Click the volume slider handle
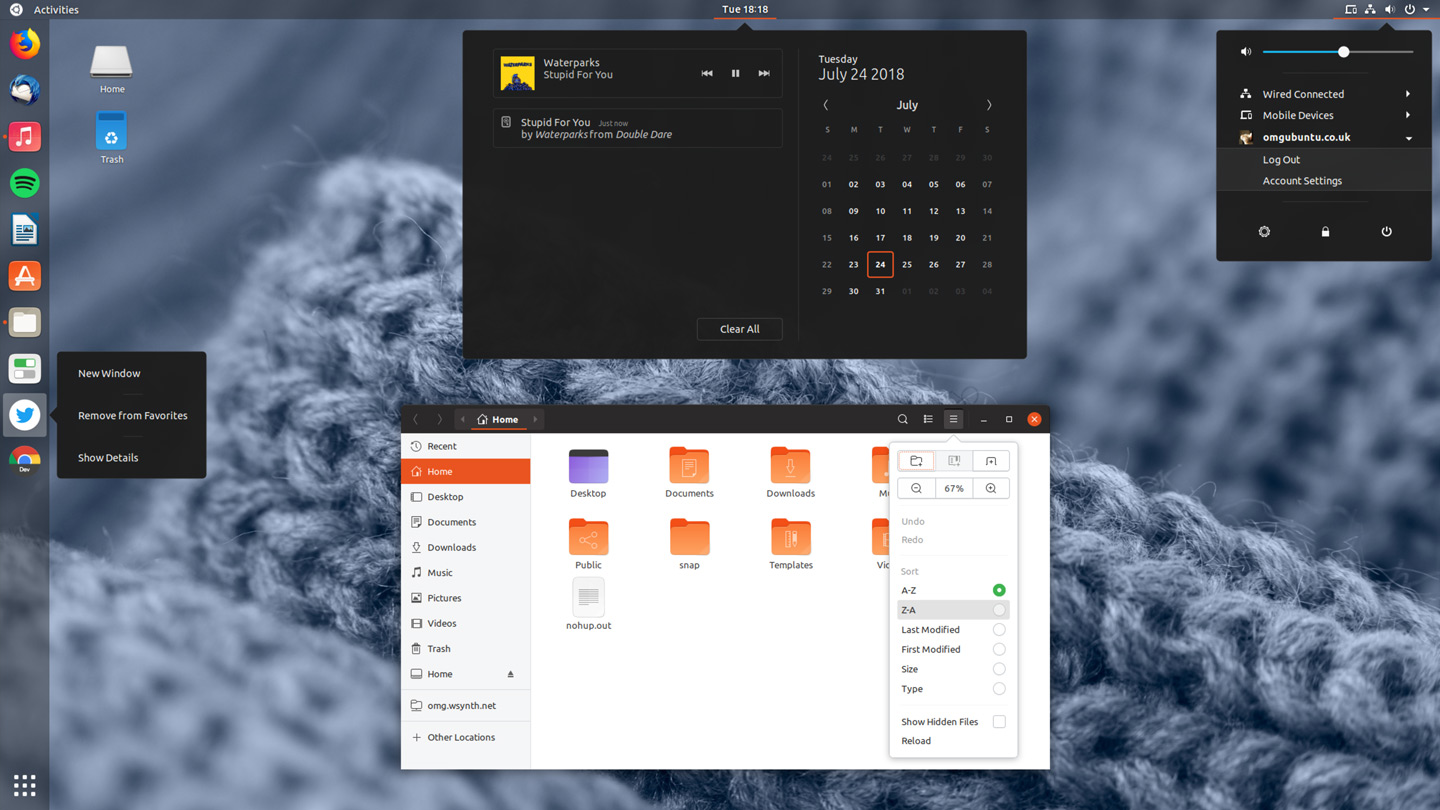Viewport: 1440px width, 810px height. [1344, 52]
